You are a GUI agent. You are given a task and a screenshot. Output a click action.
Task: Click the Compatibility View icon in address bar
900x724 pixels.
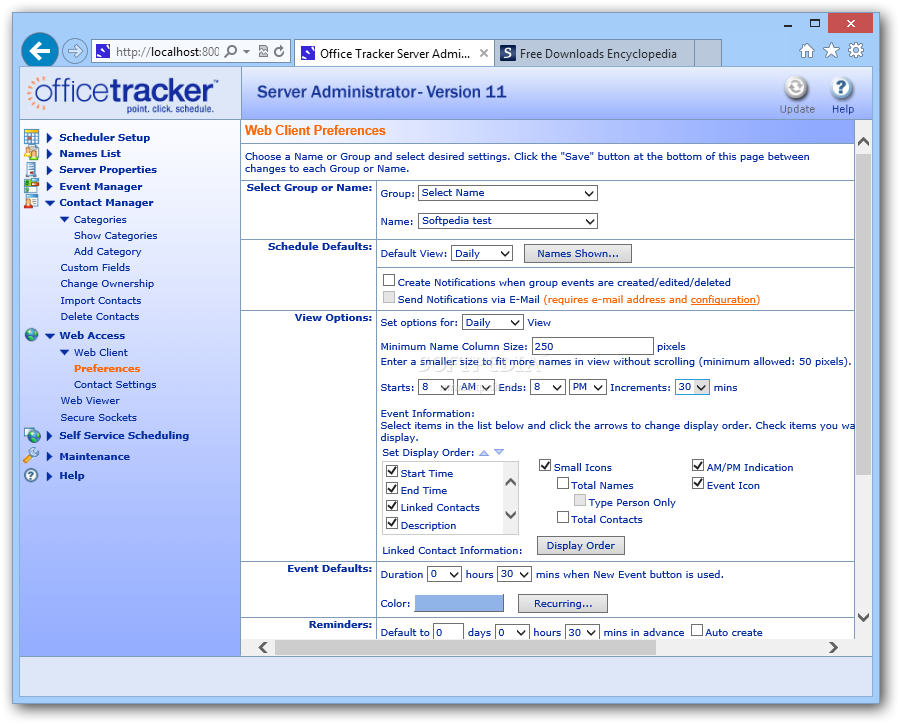[x=263, y=52]
